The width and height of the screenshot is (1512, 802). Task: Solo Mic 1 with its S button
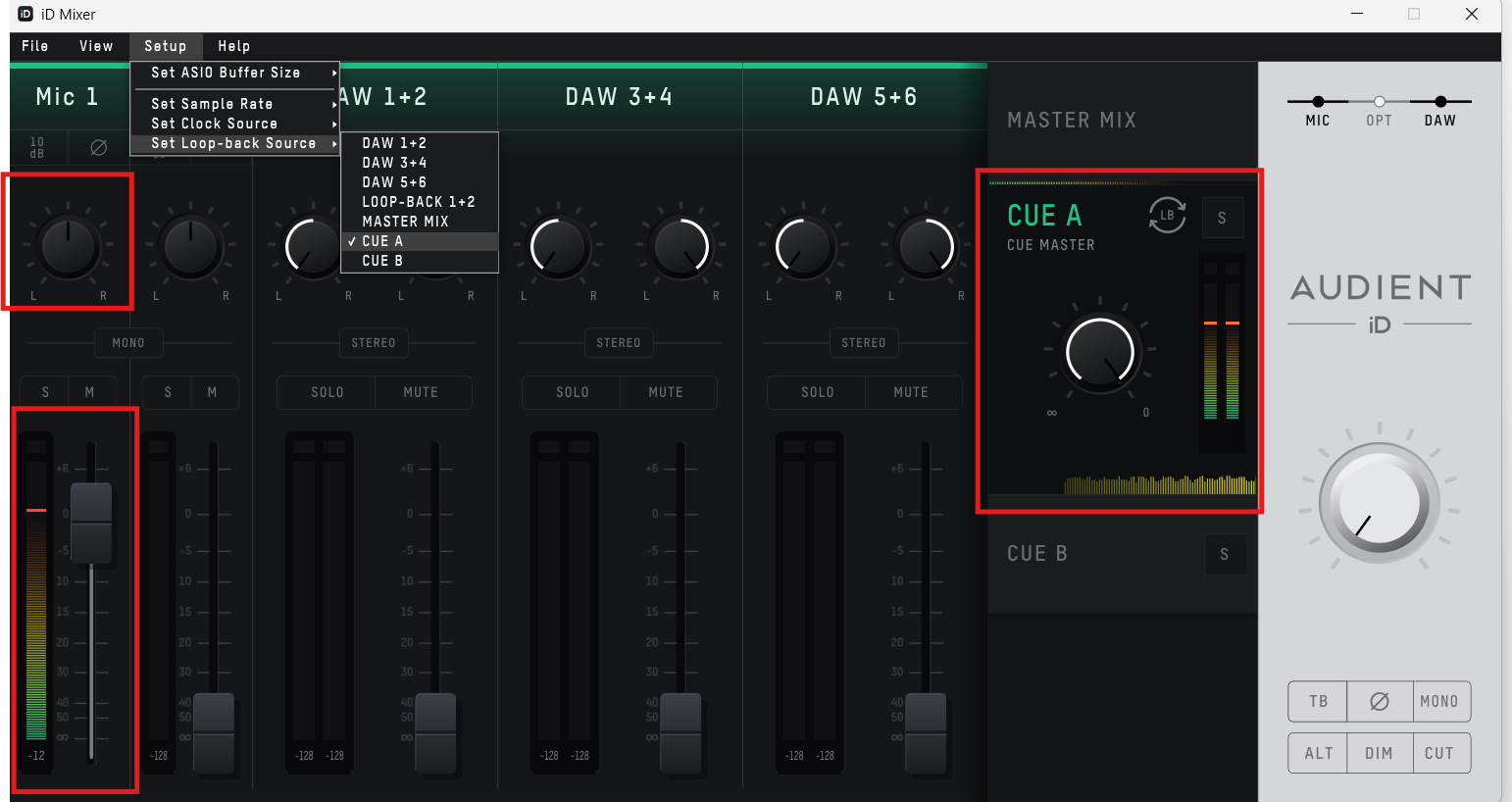pyautogui.click(x=45, y=392)
